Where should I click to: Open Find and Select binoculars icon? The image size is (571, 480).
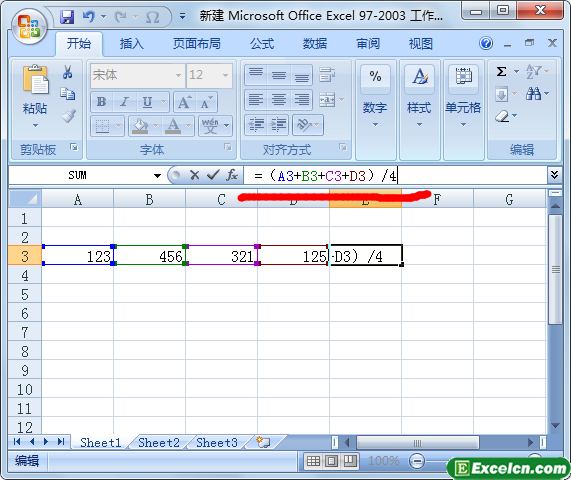[x=533, y=94]
